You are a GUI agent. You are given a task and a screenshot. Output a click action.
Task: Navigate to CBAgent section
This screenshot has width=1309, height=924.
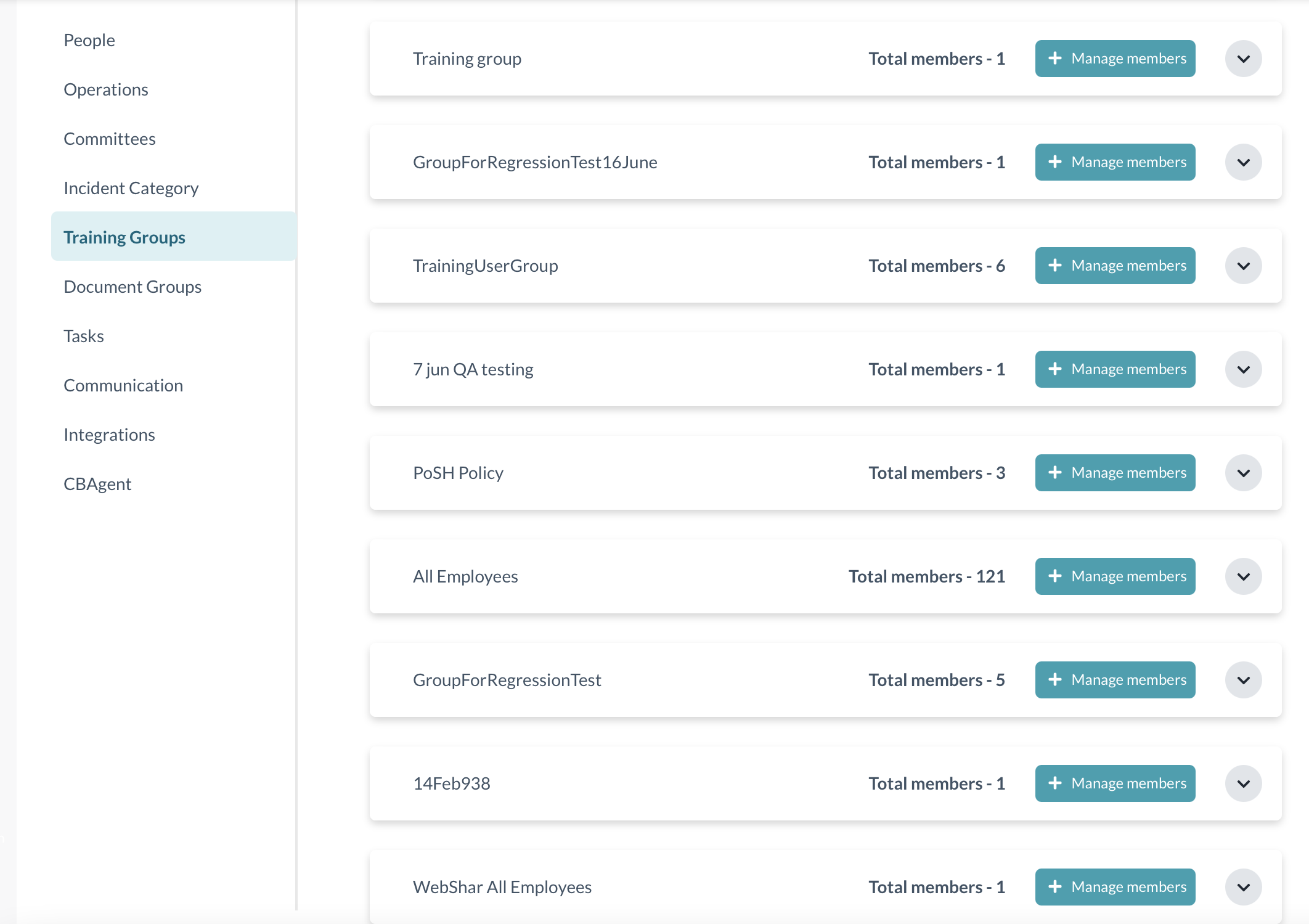[x=97, y=484]
